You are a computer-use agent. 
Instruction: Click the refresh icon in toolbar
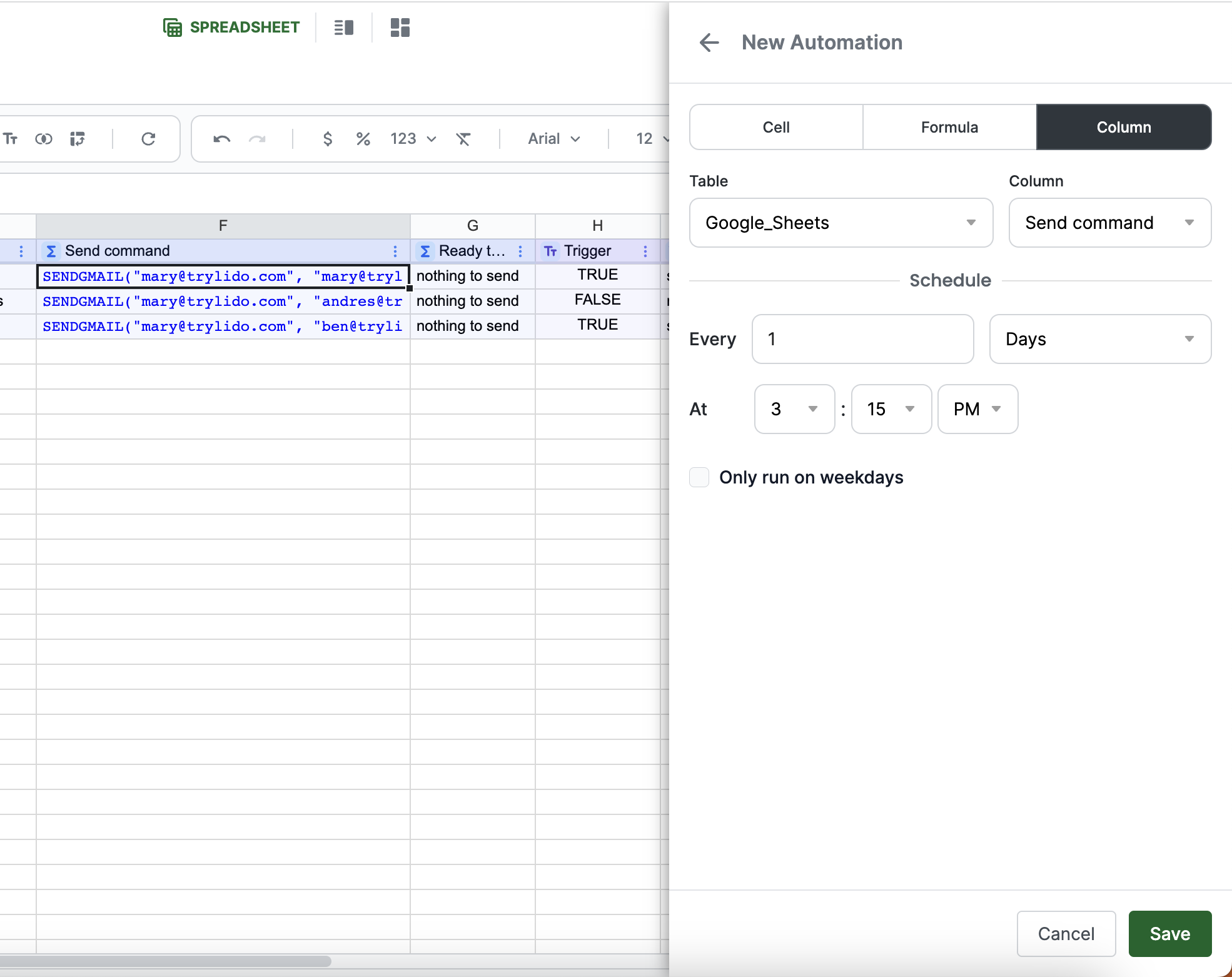click(148, 139)
